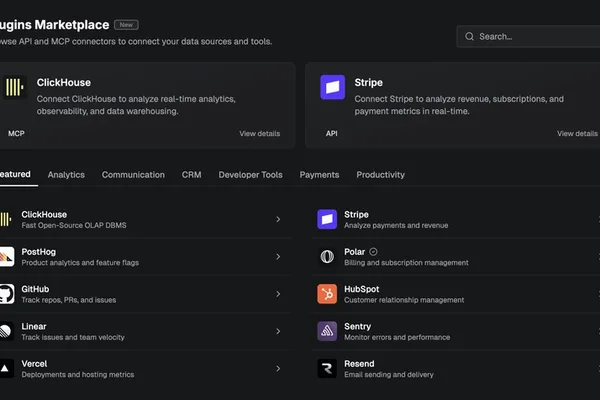This screenshot has height=400, width=600.
Task: Click the Vercel triangle icon
Action: tap(6, 368)
